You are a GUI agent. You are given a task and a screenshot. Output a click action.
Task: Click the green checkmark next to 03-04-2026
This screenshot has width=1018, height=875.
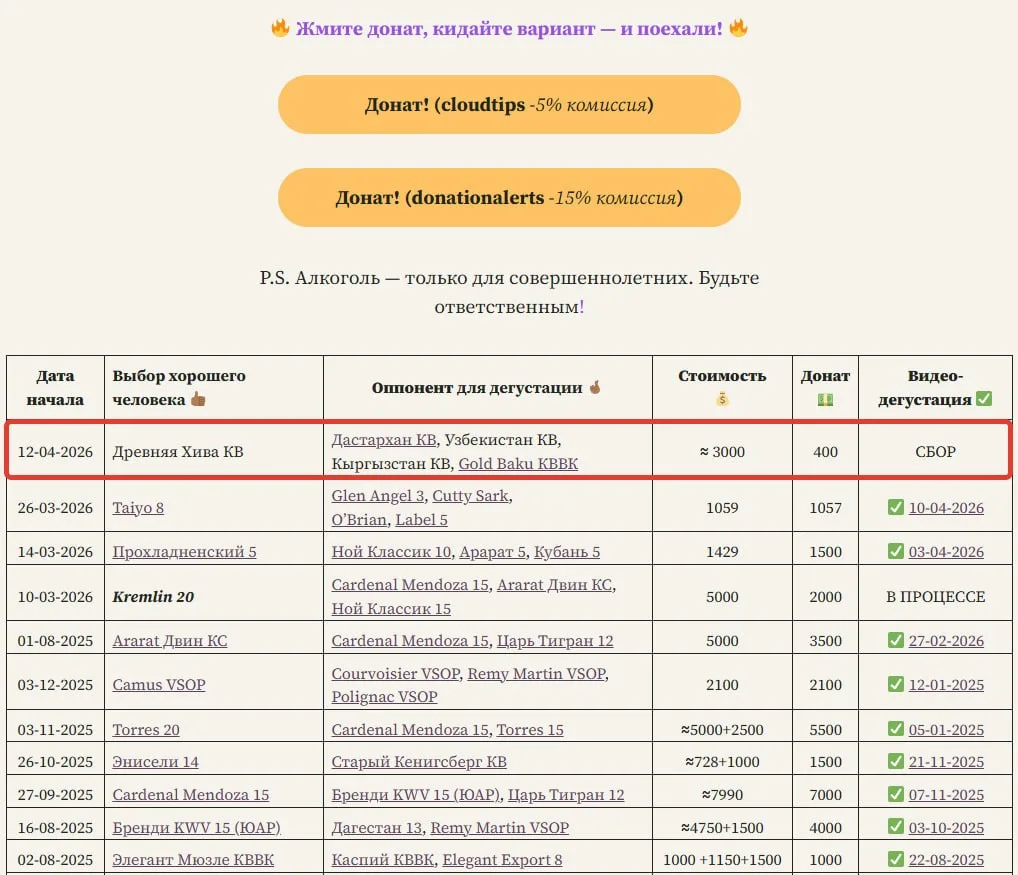895,550
